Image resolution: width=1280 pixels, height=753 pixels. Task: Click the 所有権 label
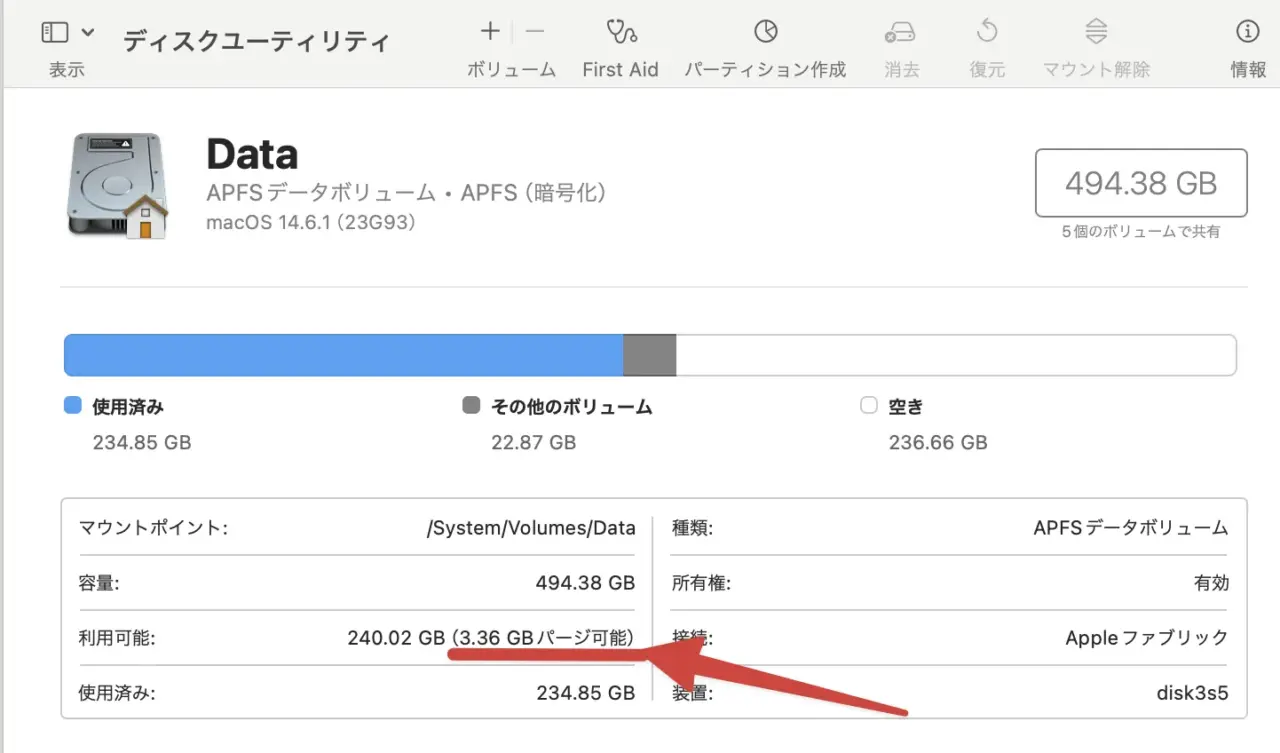pos(702,583)
